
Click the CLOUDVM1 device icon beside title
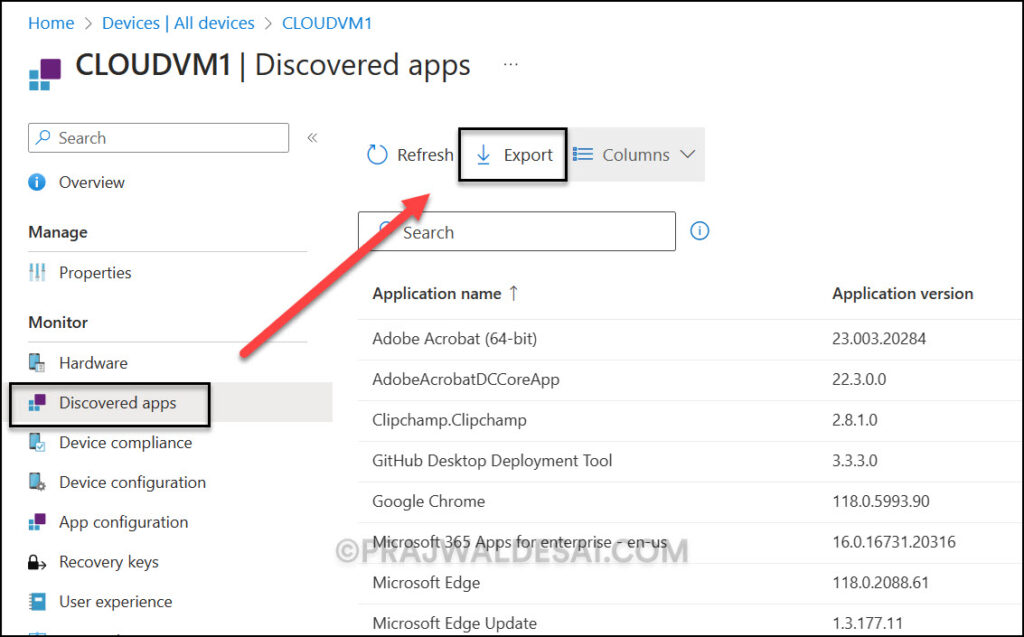(44, 74)
